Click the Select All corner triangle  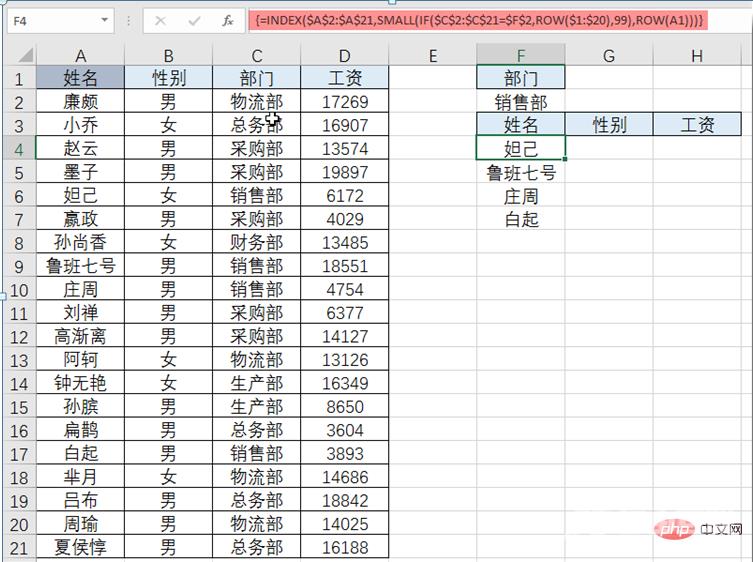pyautogui.click(x=26, y=55)
